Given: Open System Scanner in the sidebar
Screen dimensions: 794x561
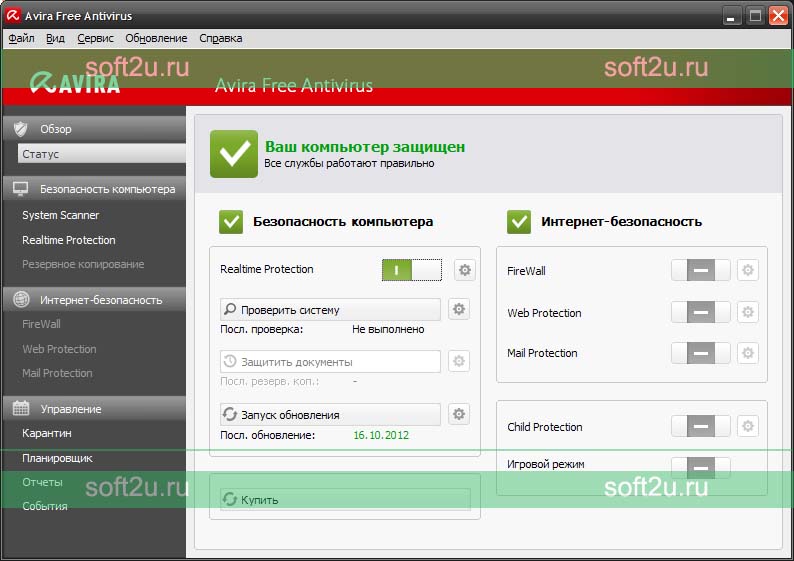Looking at the screenshot, I should pyautogui.click(x=60, y=215).
